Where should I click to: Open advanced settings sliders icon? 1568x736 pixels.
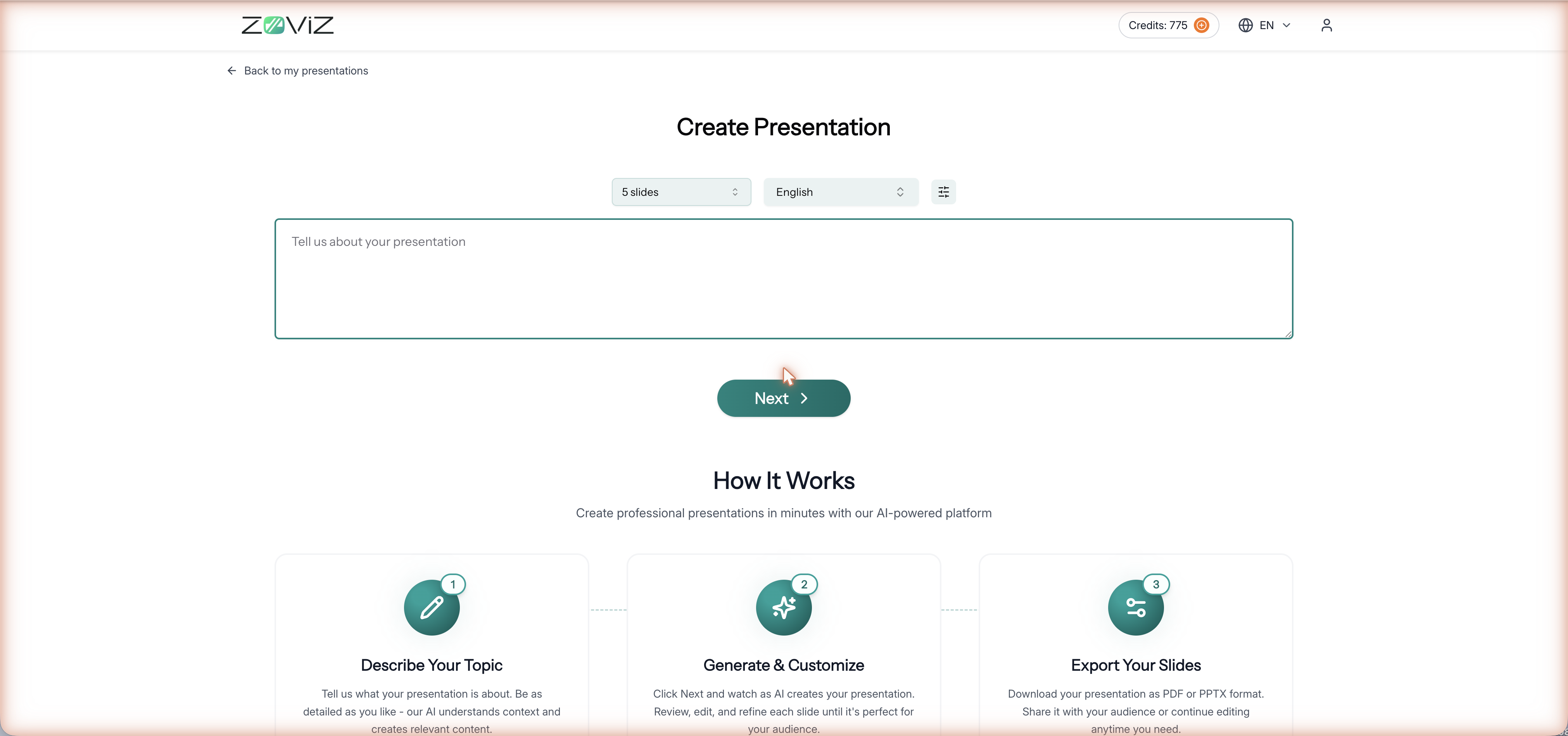[x=943, y=192]
